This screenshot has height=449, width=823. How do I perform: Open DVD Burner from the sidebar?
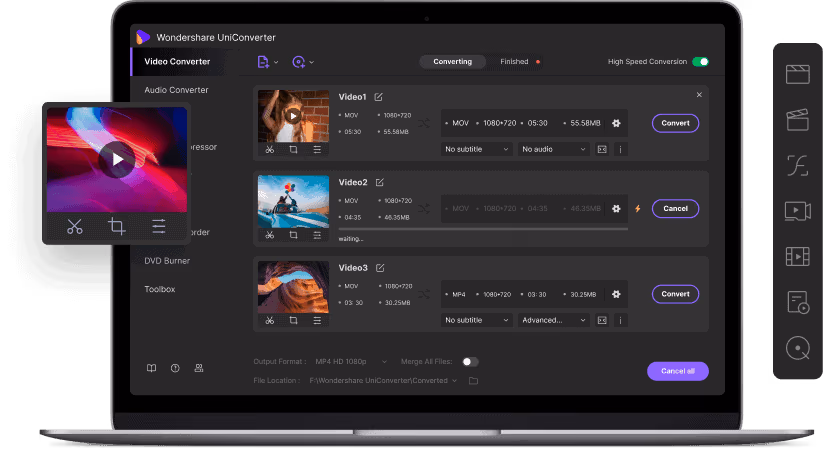tap(167, 261)
